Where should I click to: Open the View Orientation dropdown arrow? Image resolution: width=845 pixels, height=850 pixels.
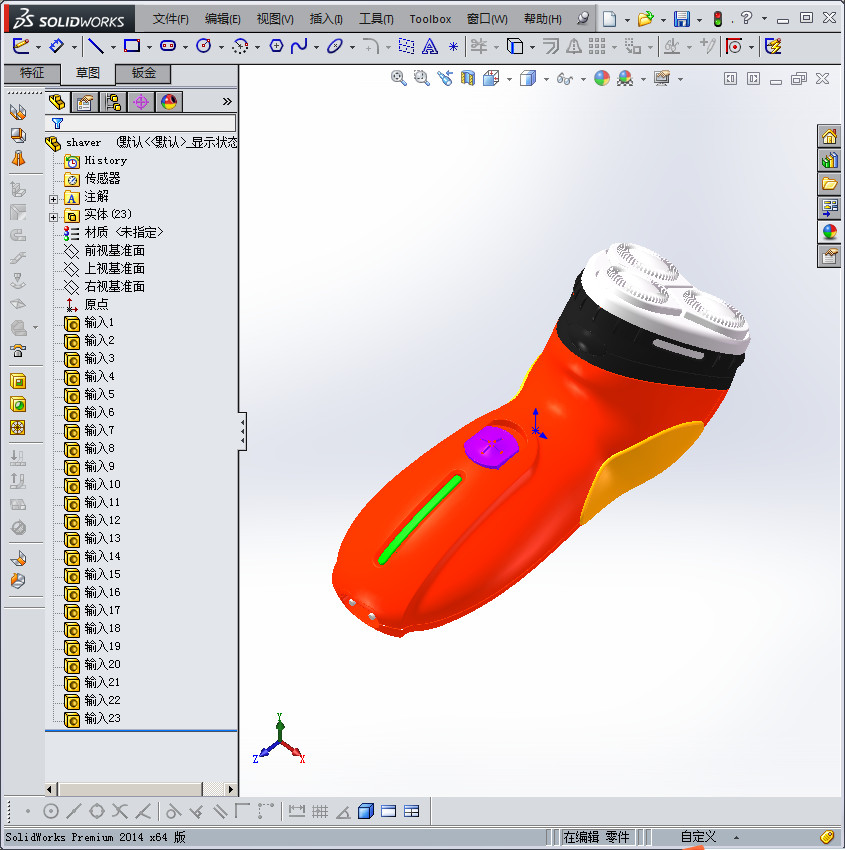509,80
